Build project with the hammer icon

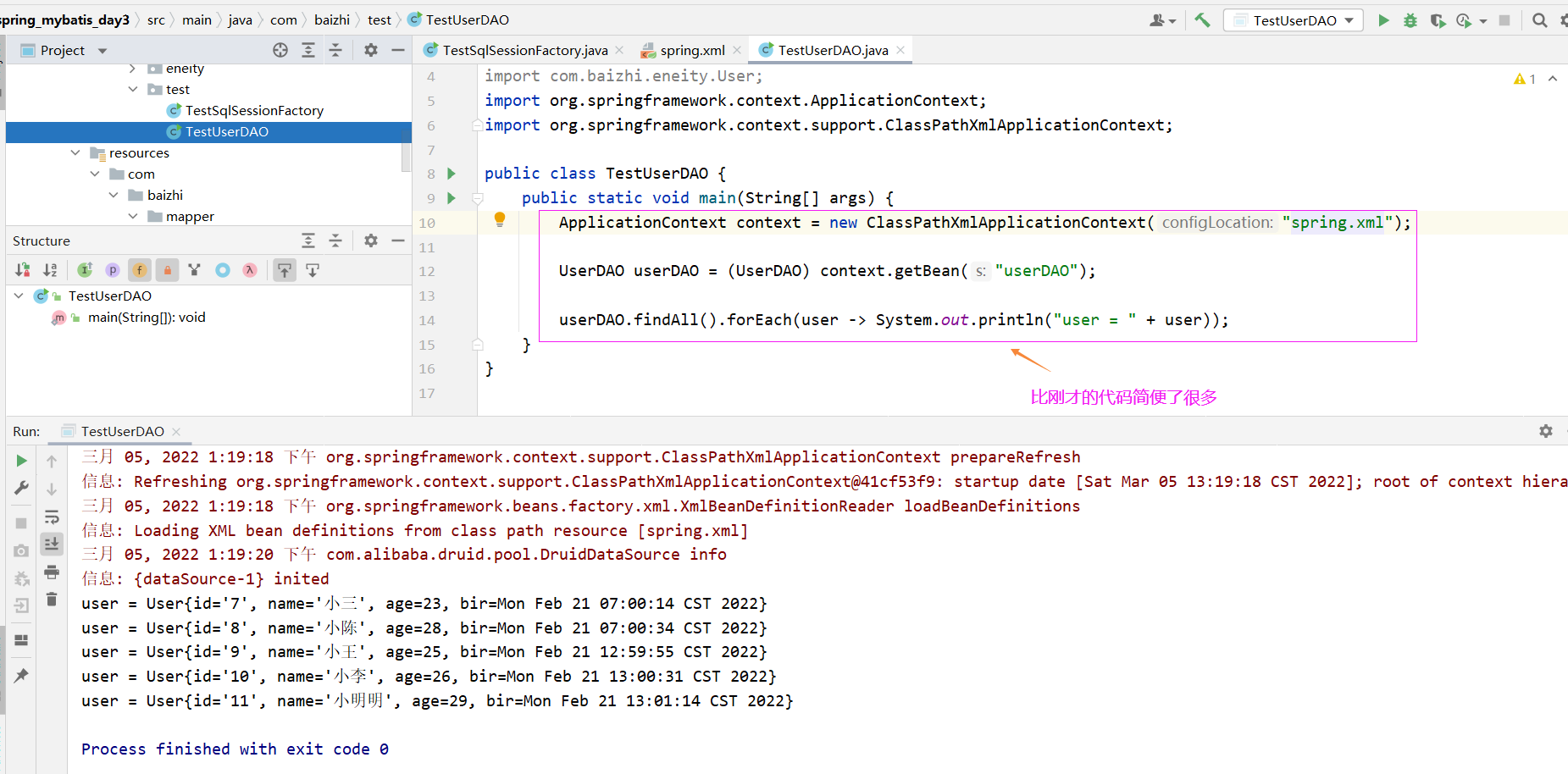pyautogui.click(x=1202, y=20)
